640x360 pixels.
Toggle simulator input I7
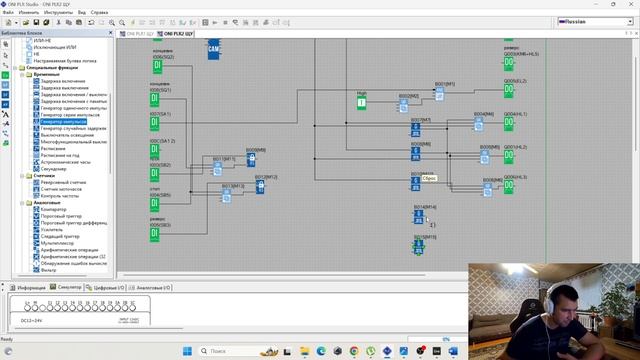pyautogui.click(x=95, y=308)
